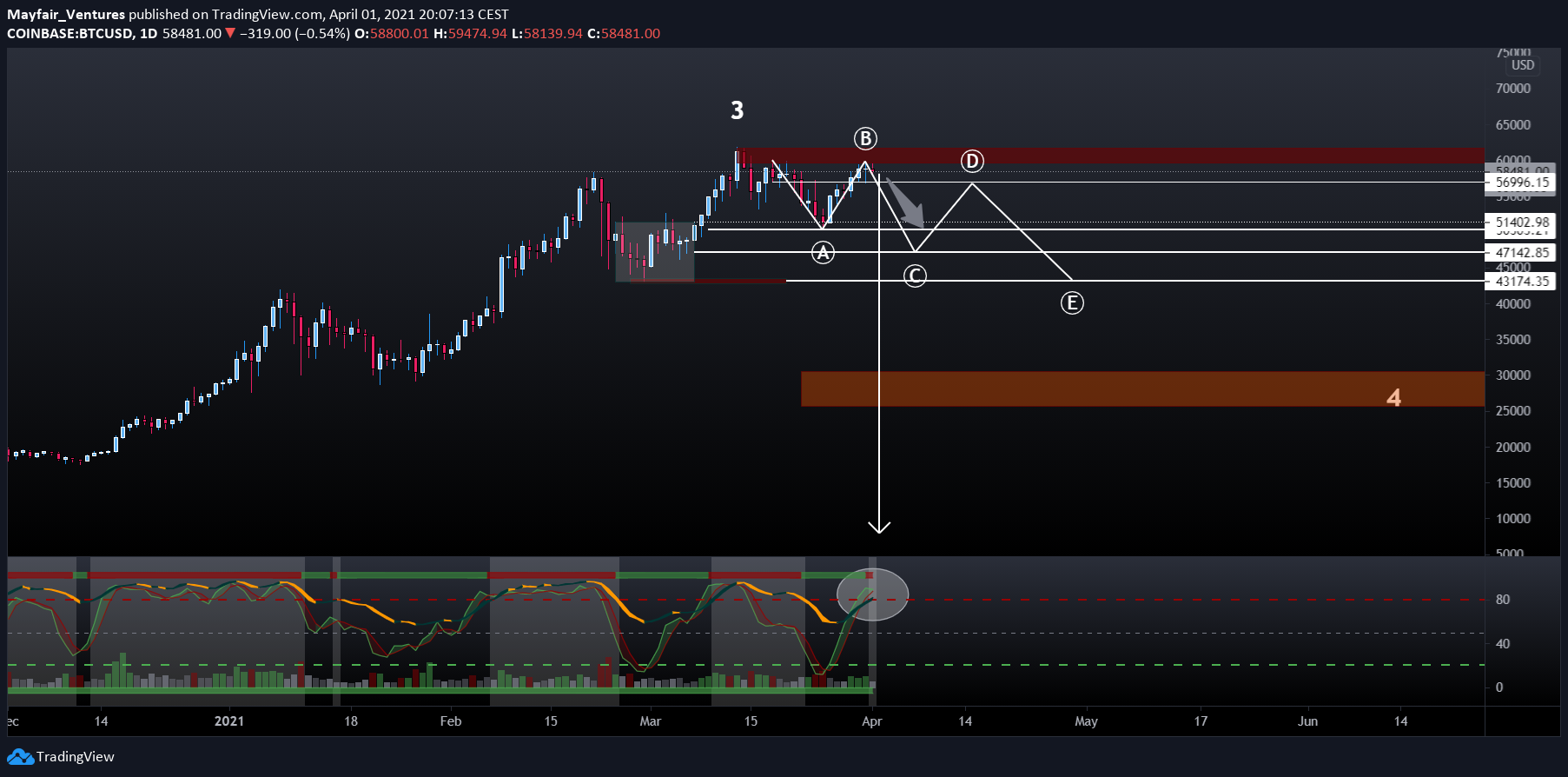
Task: Click the May label on the time axis
Action: (x=1087, y=721)
